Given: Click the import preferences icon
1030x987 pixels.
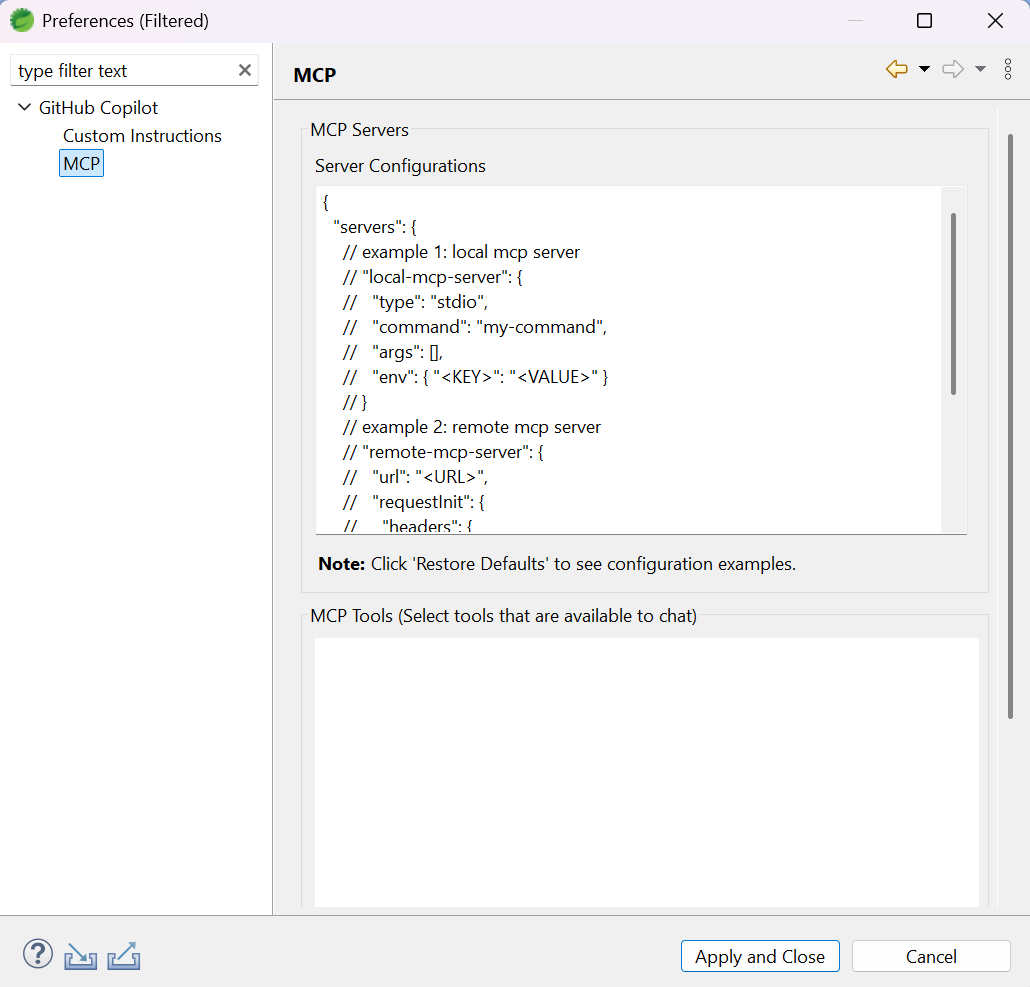Looking at the screenshot, I should pyautogui.click(x=80, y=955).
